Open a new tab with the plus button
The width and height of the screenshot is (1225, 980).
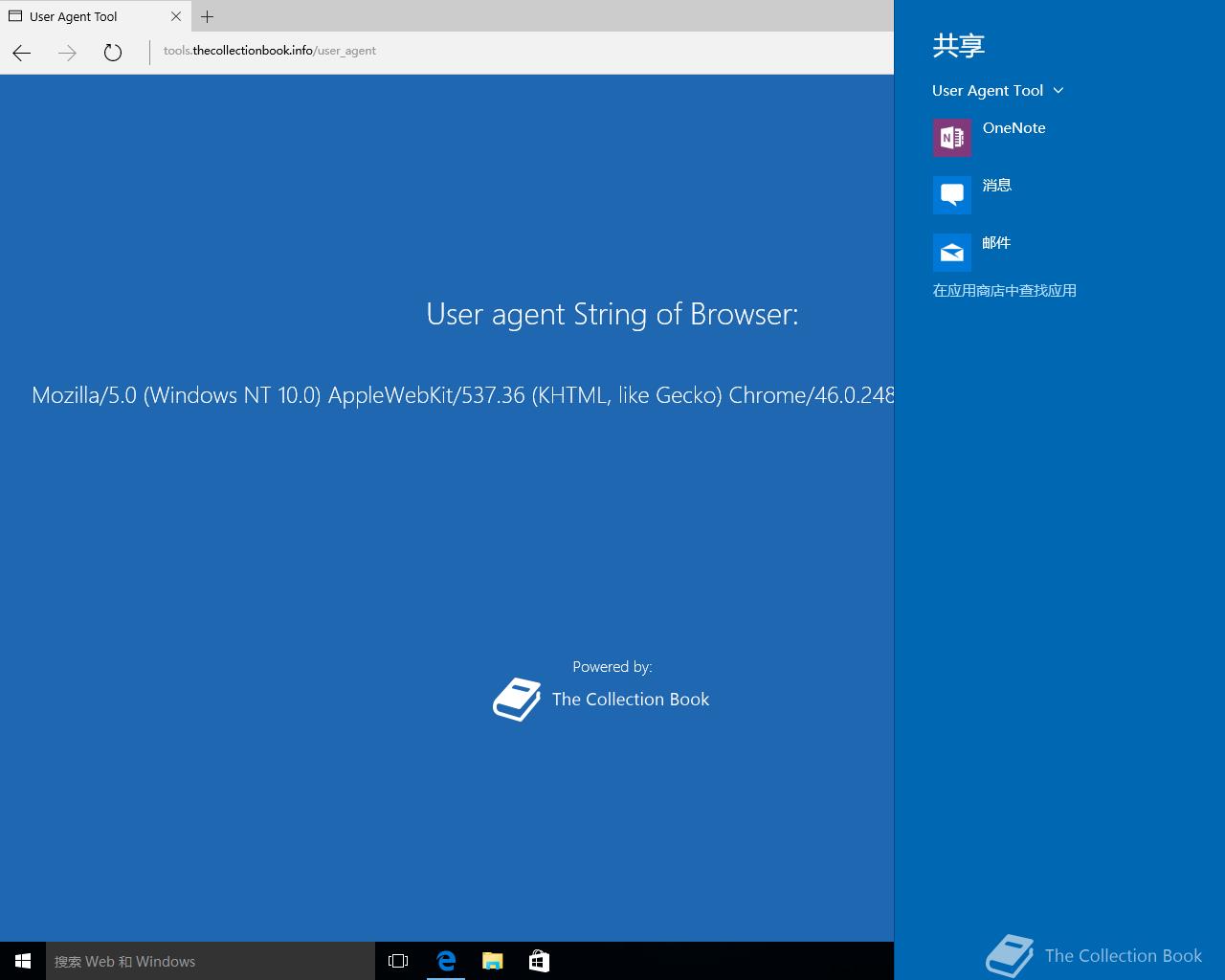[x=208, y=16]
